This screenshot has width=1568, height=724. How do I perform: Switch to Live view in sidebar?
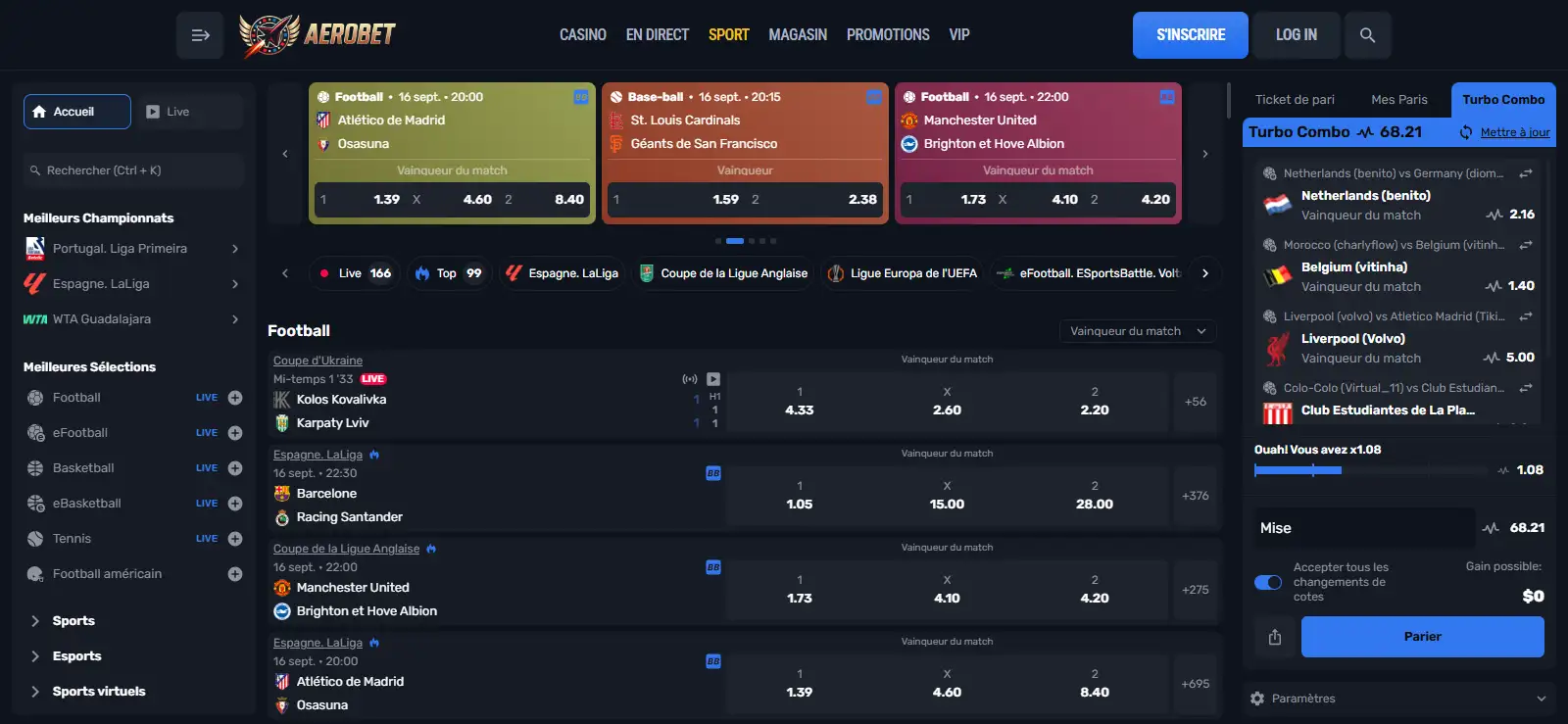click(x=189, y=112)
